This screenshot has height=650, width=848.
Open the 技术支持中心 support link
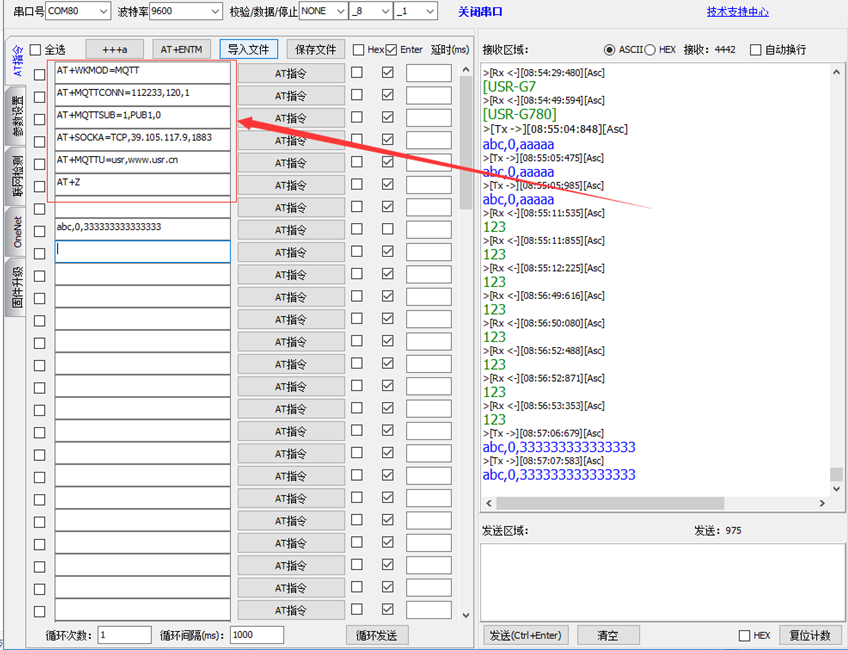coord(738,12)
